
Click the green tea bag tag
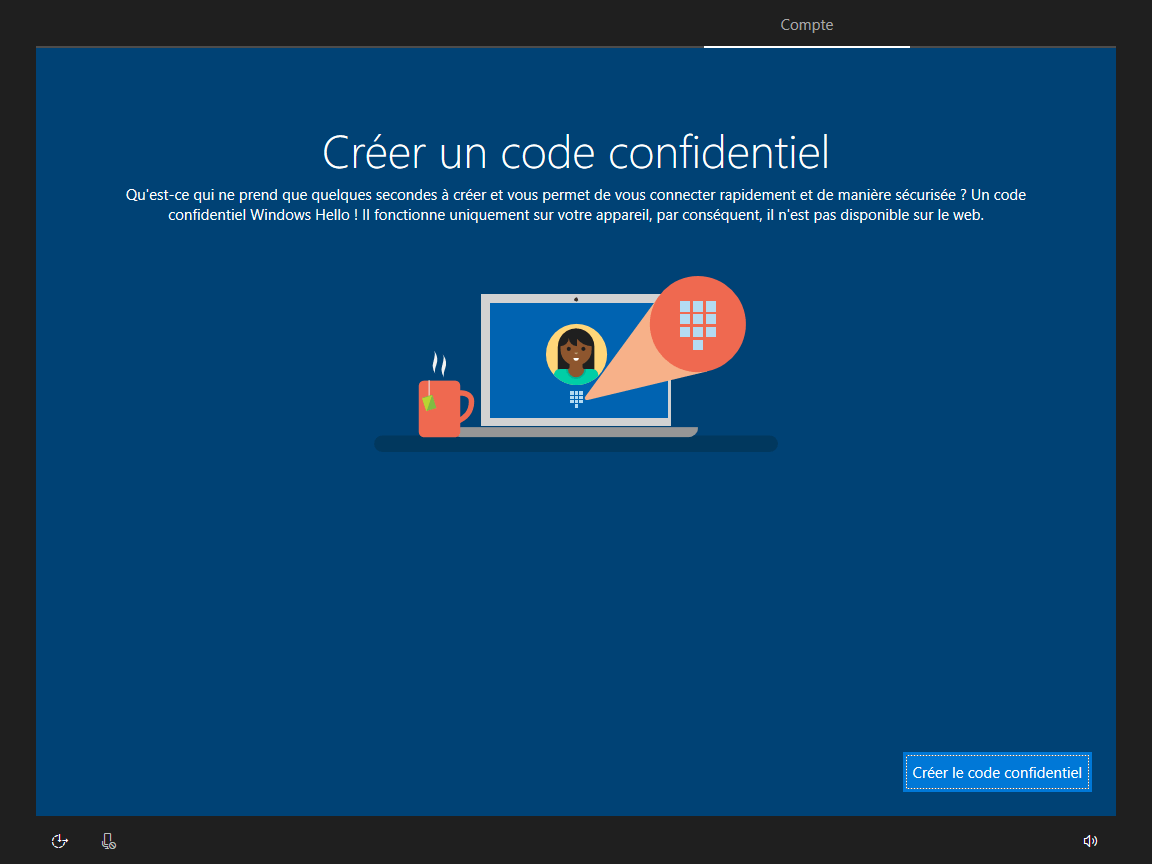[x=429, y=403]
